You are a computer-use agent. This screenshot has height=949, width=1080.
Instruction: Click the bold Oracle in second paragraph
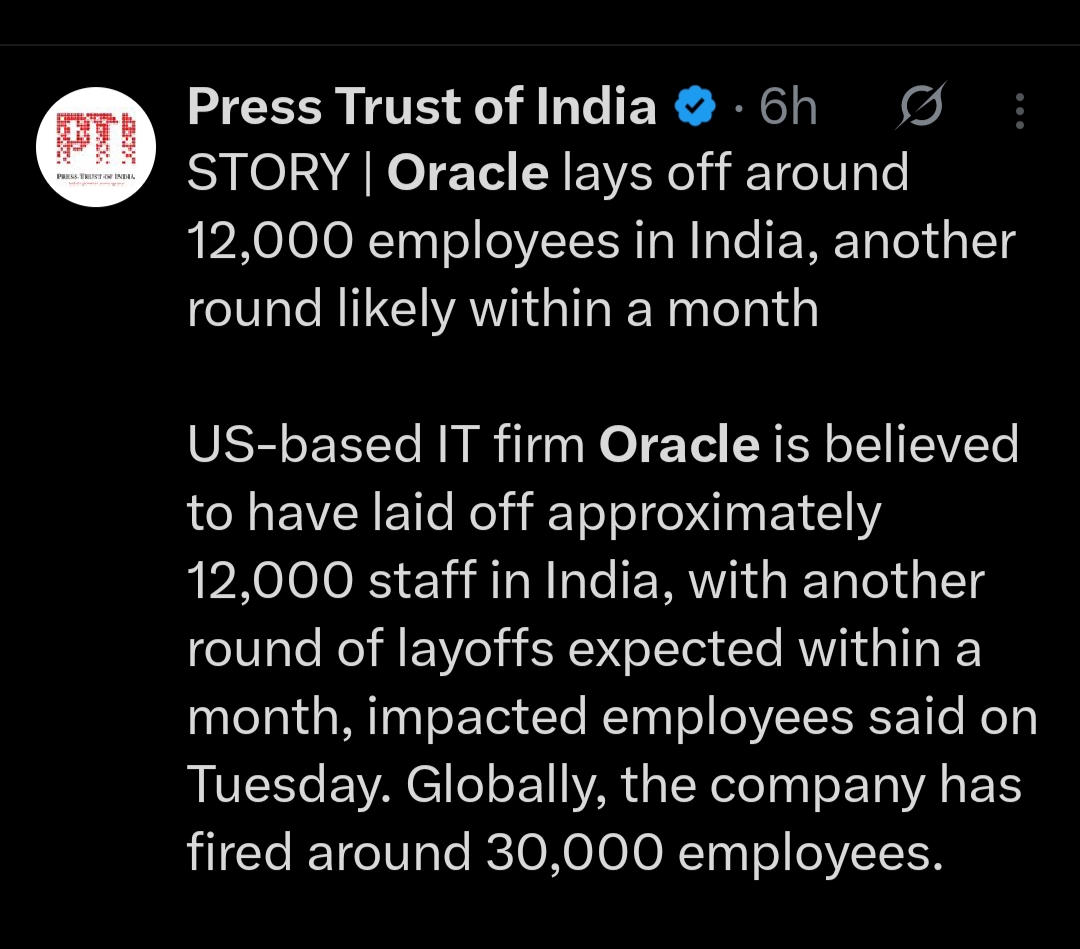point(679,445)
